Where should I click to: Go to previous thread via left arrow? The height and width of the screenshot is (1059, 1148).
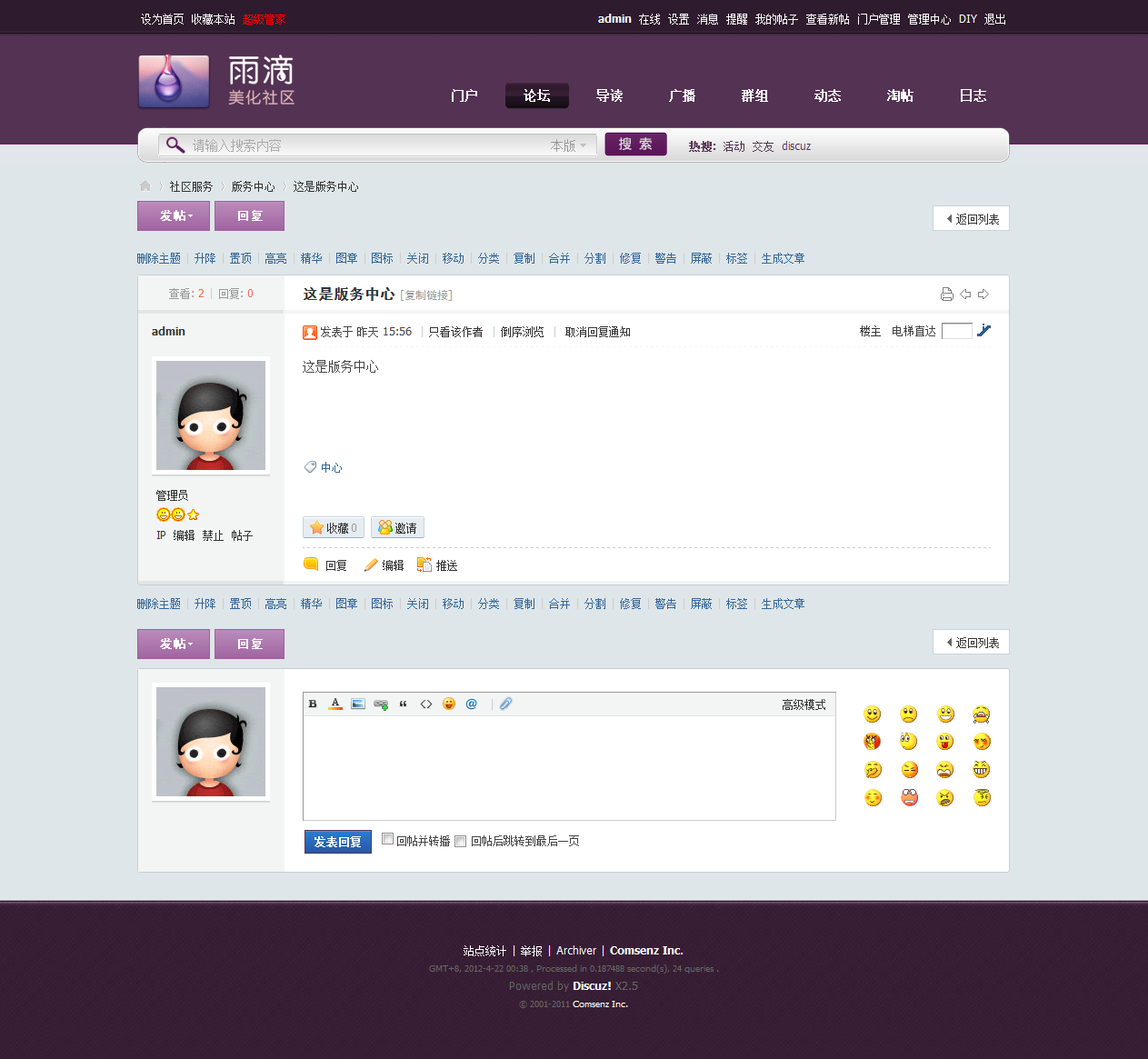pyautogui.click(x=965, y=294)
